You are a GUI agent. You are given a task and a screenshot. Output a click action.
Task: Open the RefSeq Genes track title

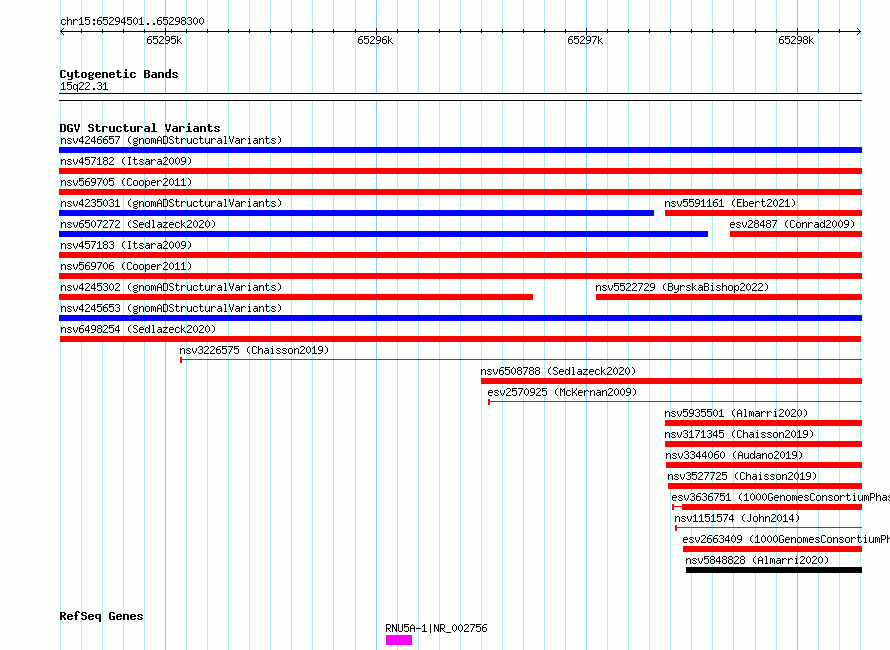[x=101, y=617]
